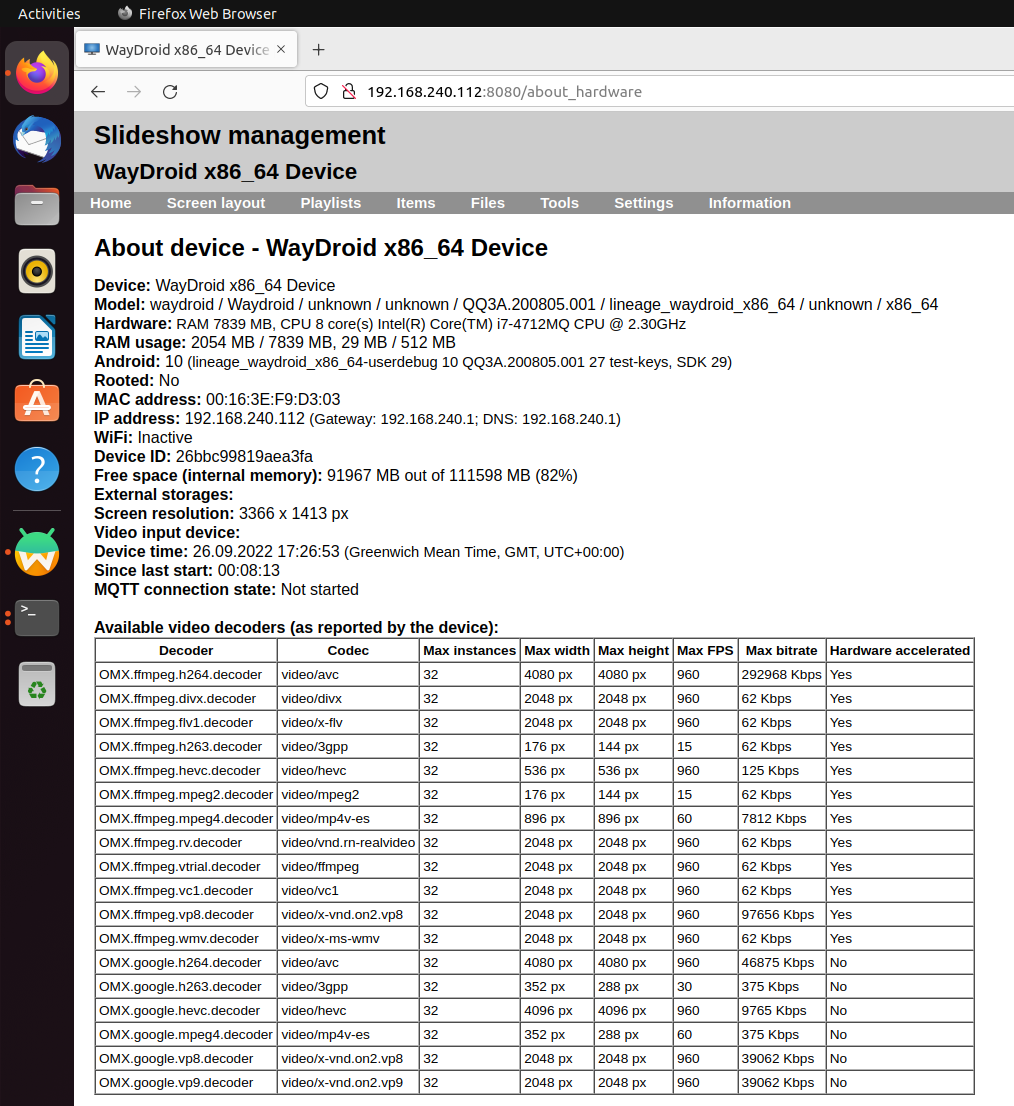Screen dimensions: 1014x1106
Task: Switch to the Waydroid app icon
Action: (x=37, y=553)
